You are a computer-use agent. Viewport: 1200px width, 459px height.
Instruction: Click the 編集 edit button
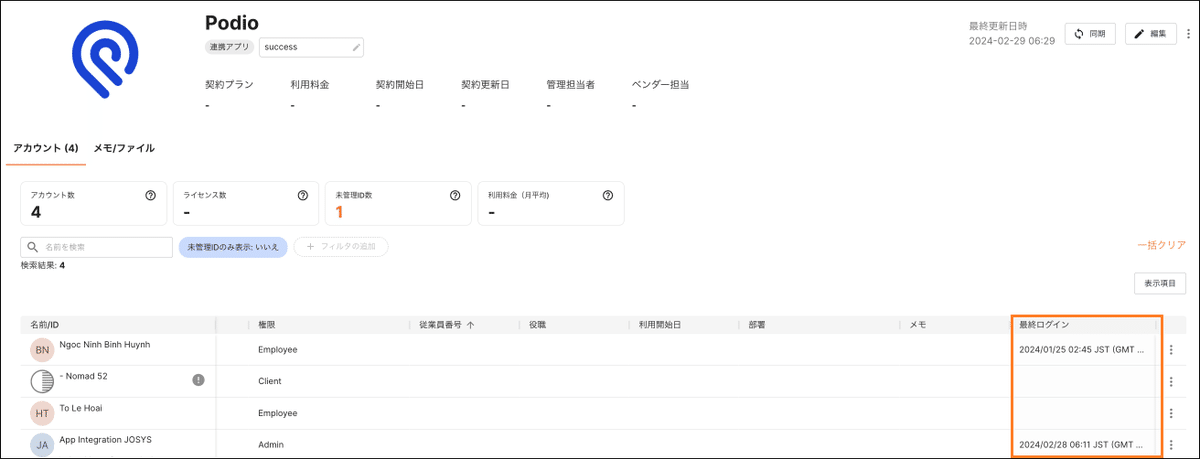[1151, 34]
